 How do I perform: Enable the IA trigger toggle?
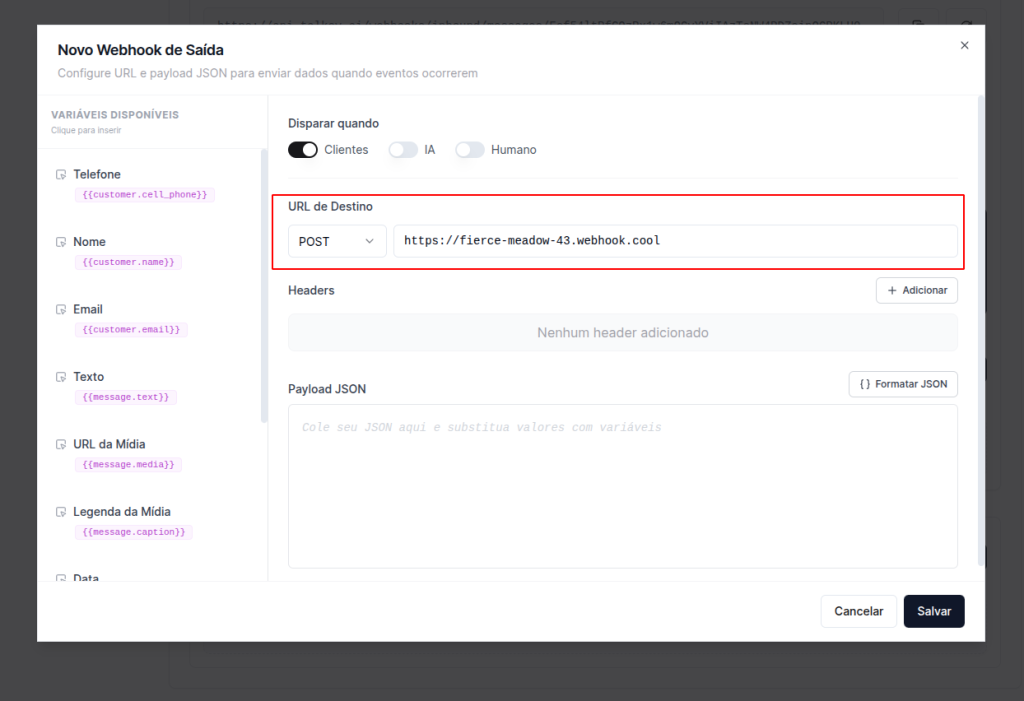403,150
